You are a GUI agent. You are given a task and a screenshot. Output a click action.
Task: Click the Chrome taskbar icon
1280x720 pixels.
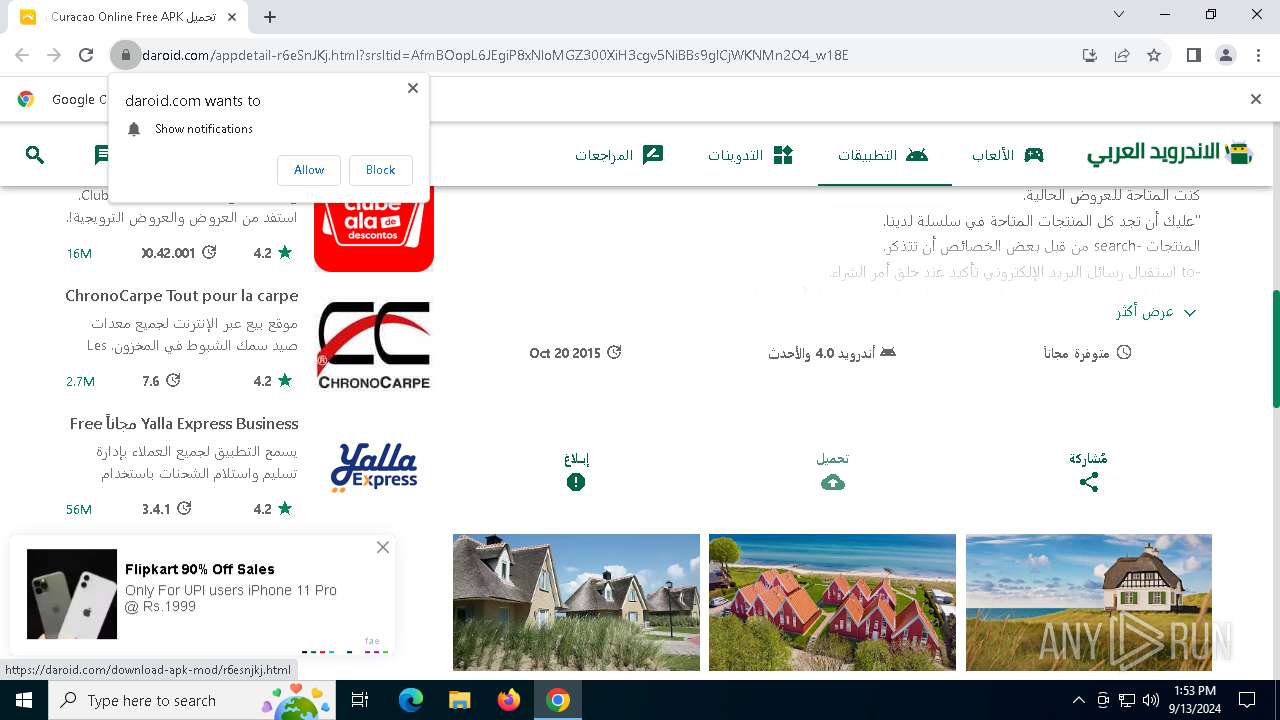coord(558,700)
